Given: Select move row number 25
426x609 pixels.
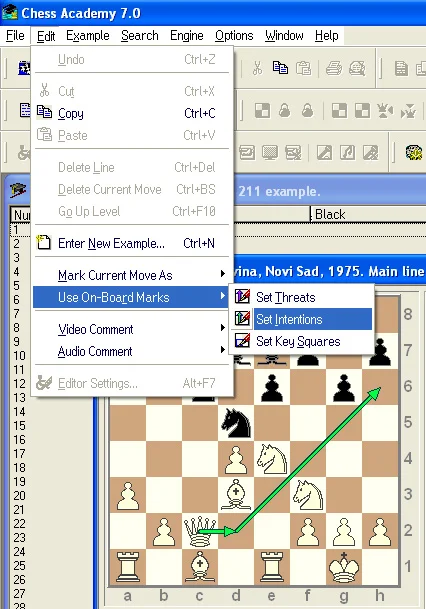Looking at the screenshot, I should 19,566.
